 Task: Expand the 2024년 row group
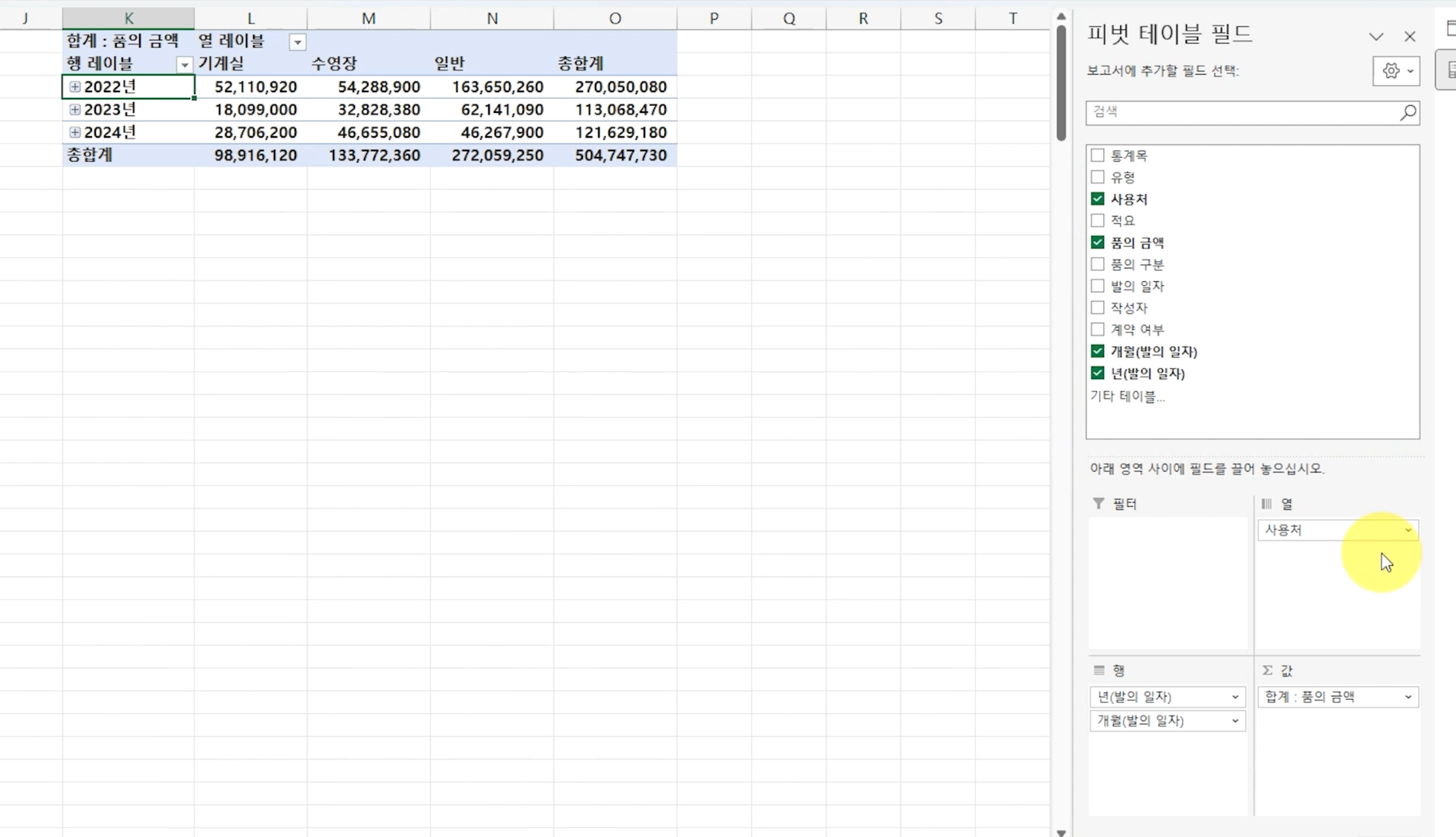75,132
